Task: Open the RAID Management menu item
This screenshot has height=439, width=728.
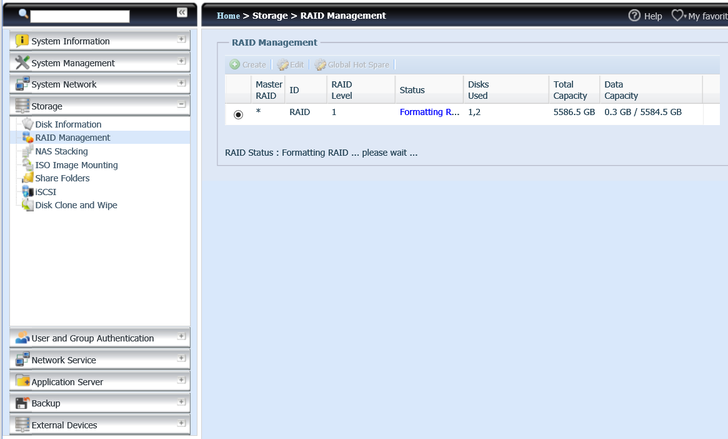Action: [72, 138]
